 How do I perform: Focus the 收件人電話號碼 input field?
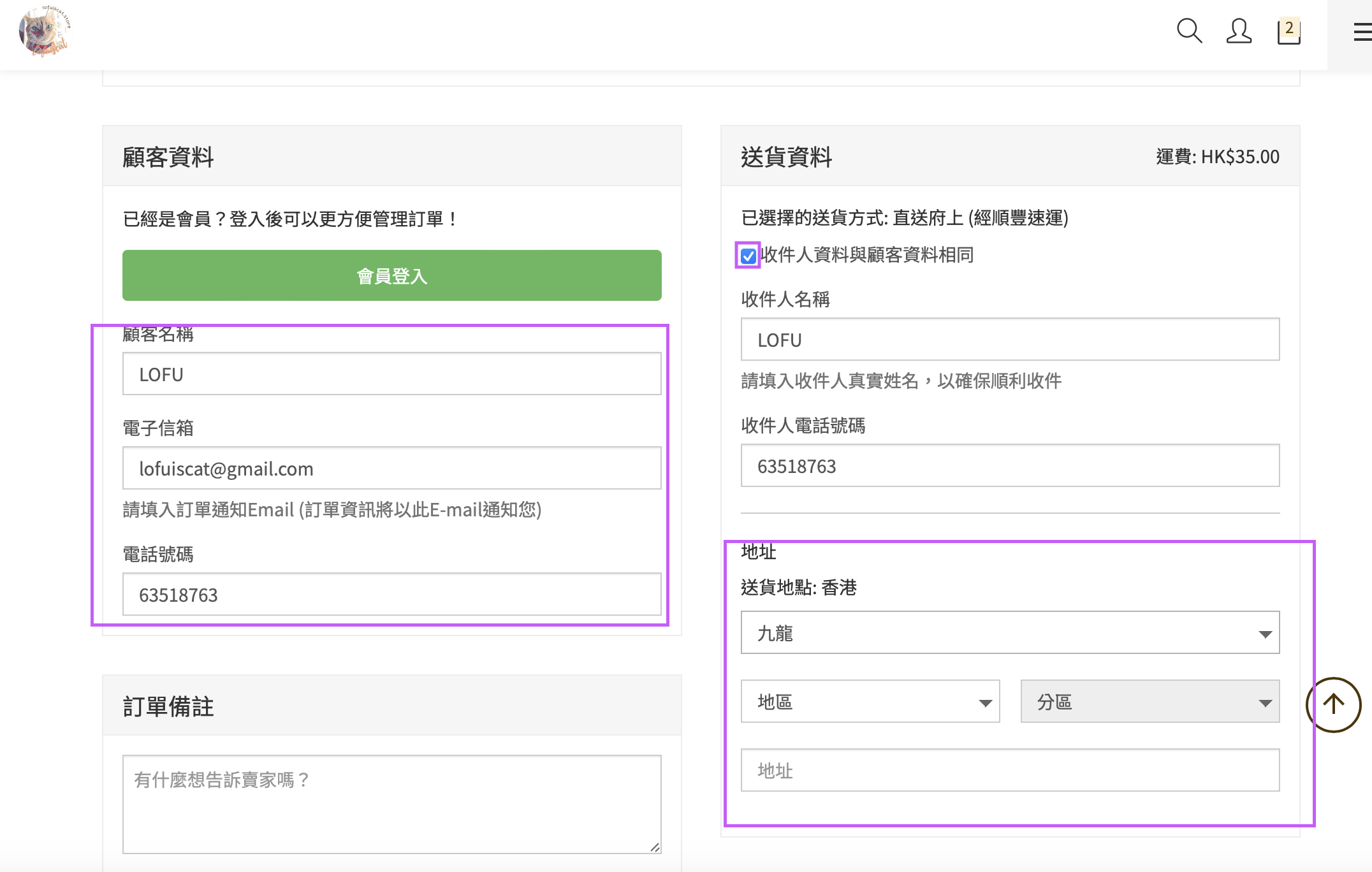coord(1010,465)
